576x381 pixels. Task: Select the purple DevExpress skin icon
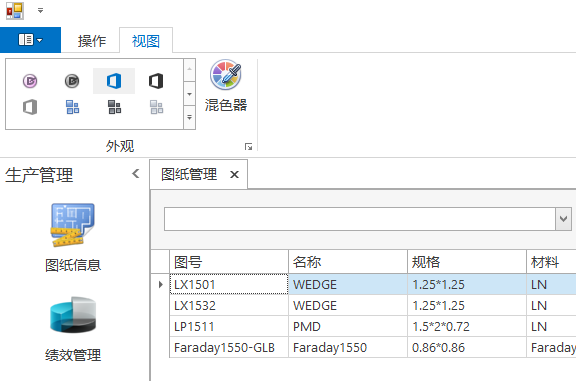tap(30, 81)
